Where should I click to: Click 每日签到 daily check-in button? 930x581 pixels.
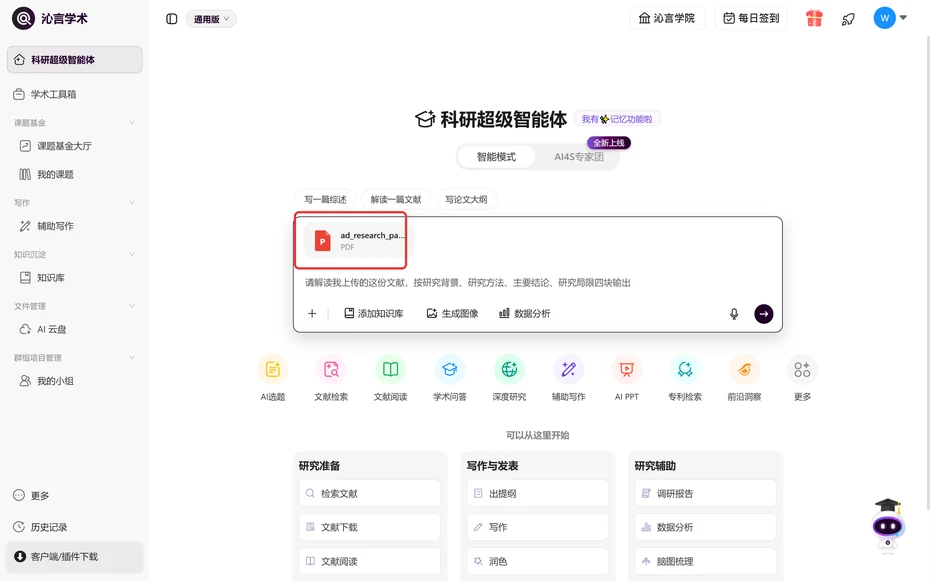(751, 18)
